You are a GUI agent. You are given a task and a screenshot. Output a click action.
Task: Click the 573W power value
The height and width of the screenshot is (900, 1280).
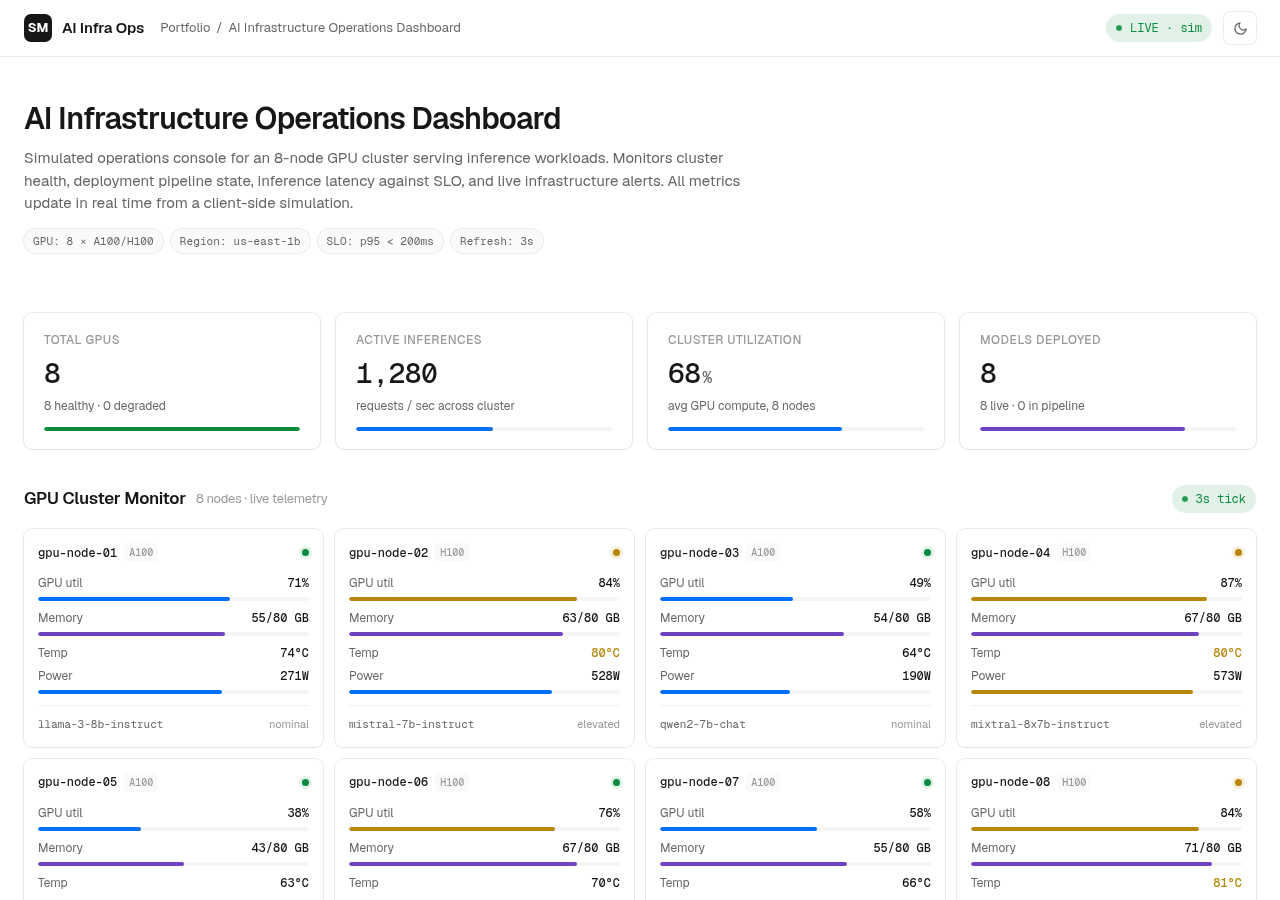coord(1227,676)
